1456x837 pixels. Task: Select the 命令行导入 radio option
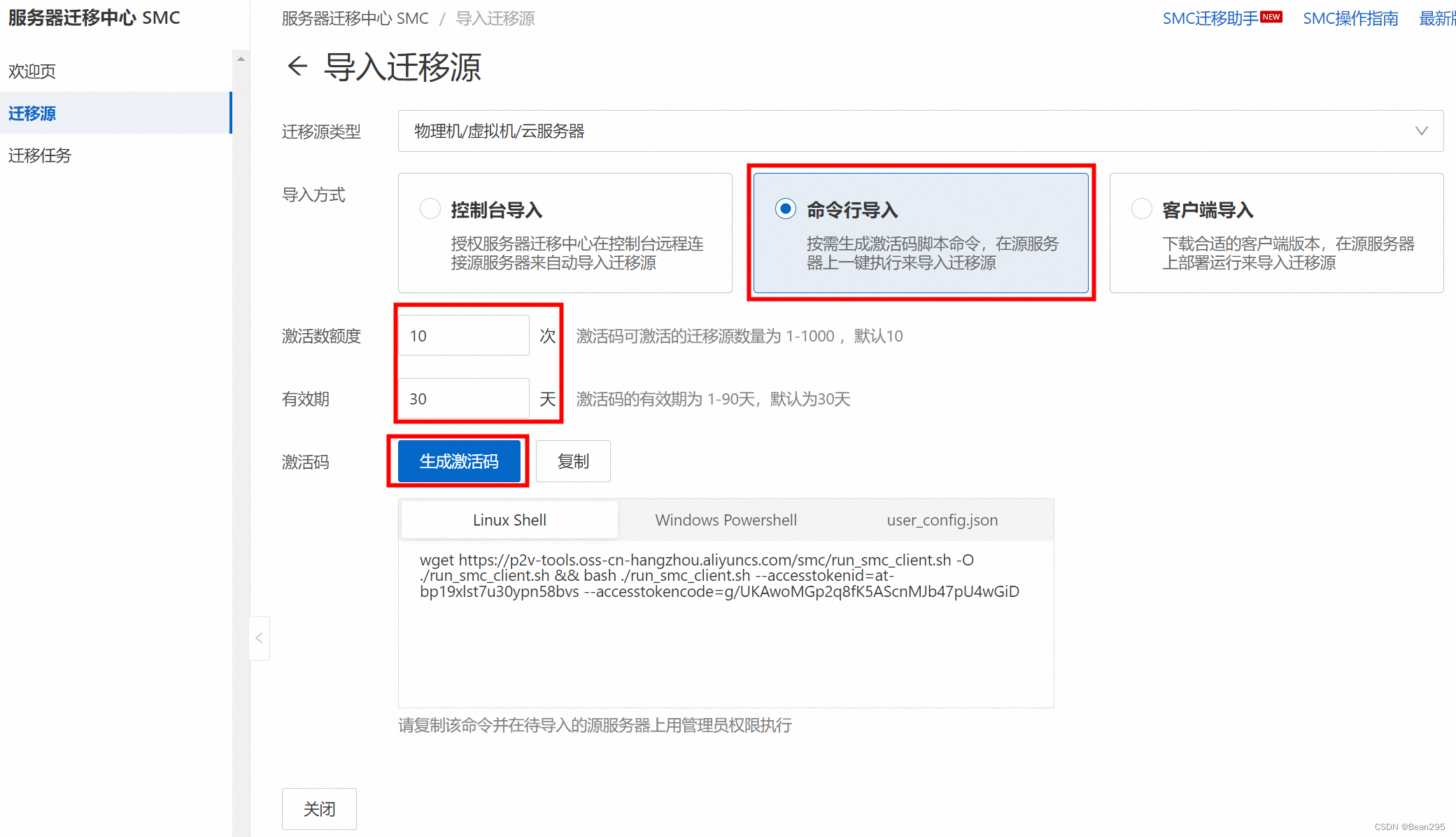tap(785, 209)
